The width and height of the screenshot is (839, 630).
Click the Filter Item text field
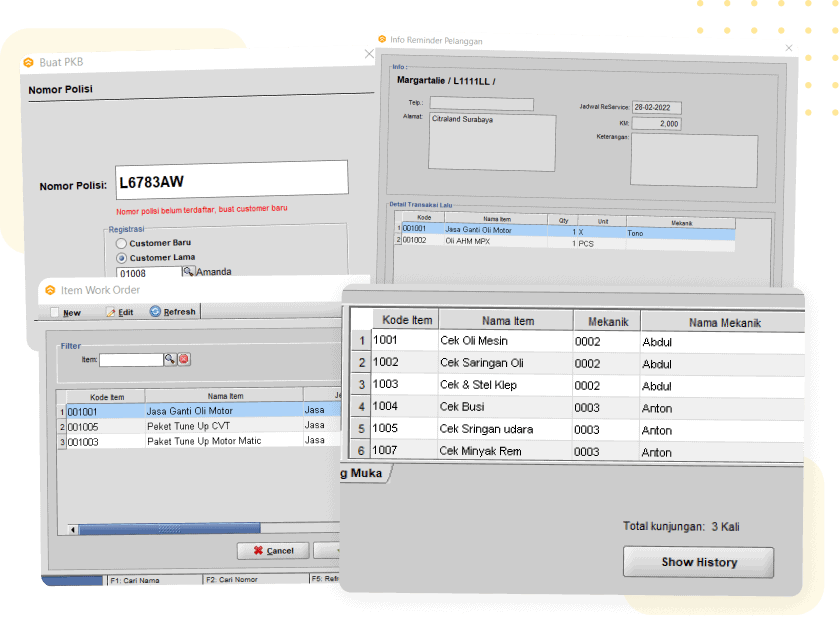coord(130,359)
